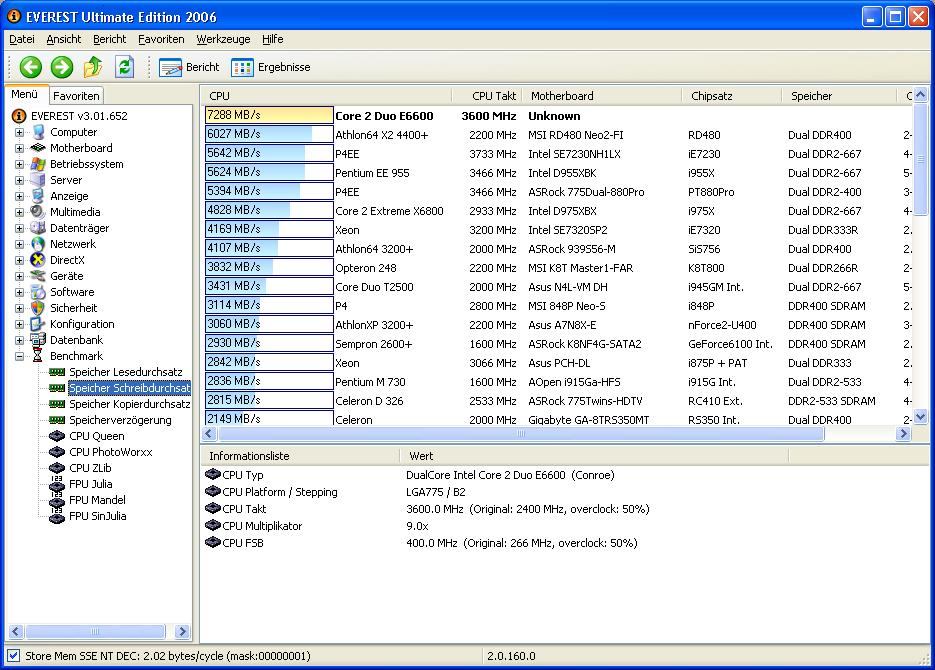Click the Server tree icon

(x=38, y=180)
